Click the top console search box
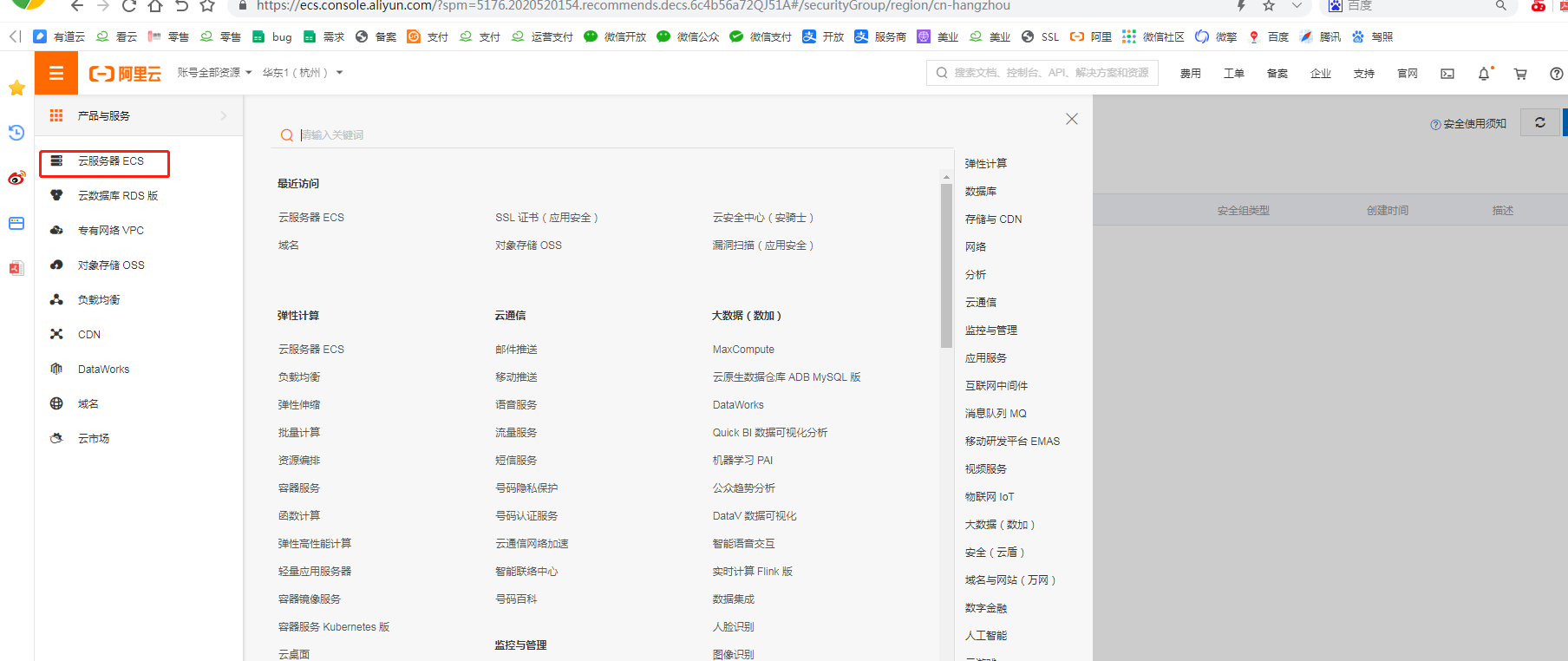 coord(1042,73)
